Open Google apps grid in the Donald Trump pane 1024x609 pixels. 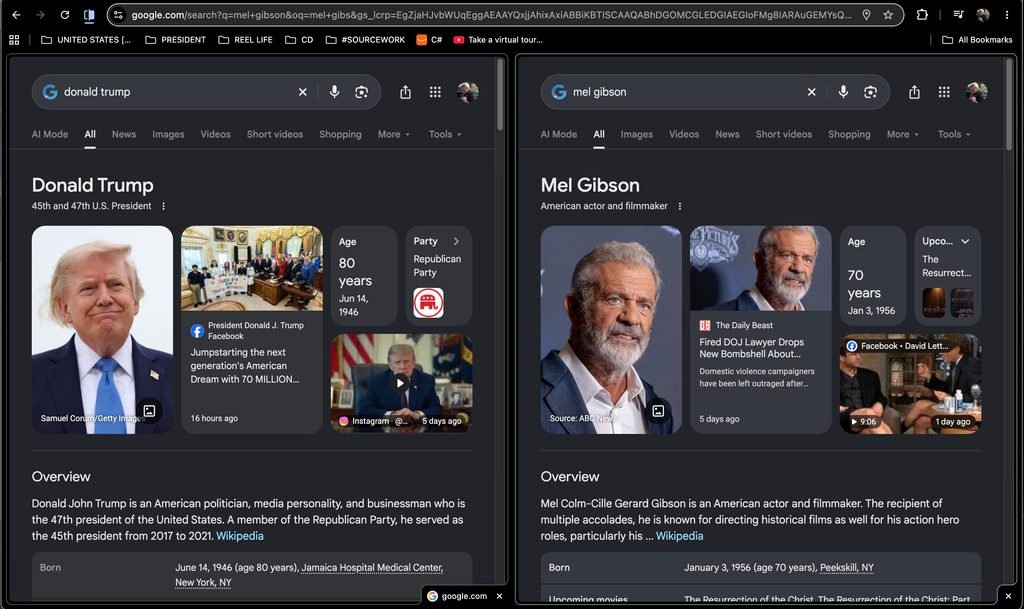click(435, 92)
